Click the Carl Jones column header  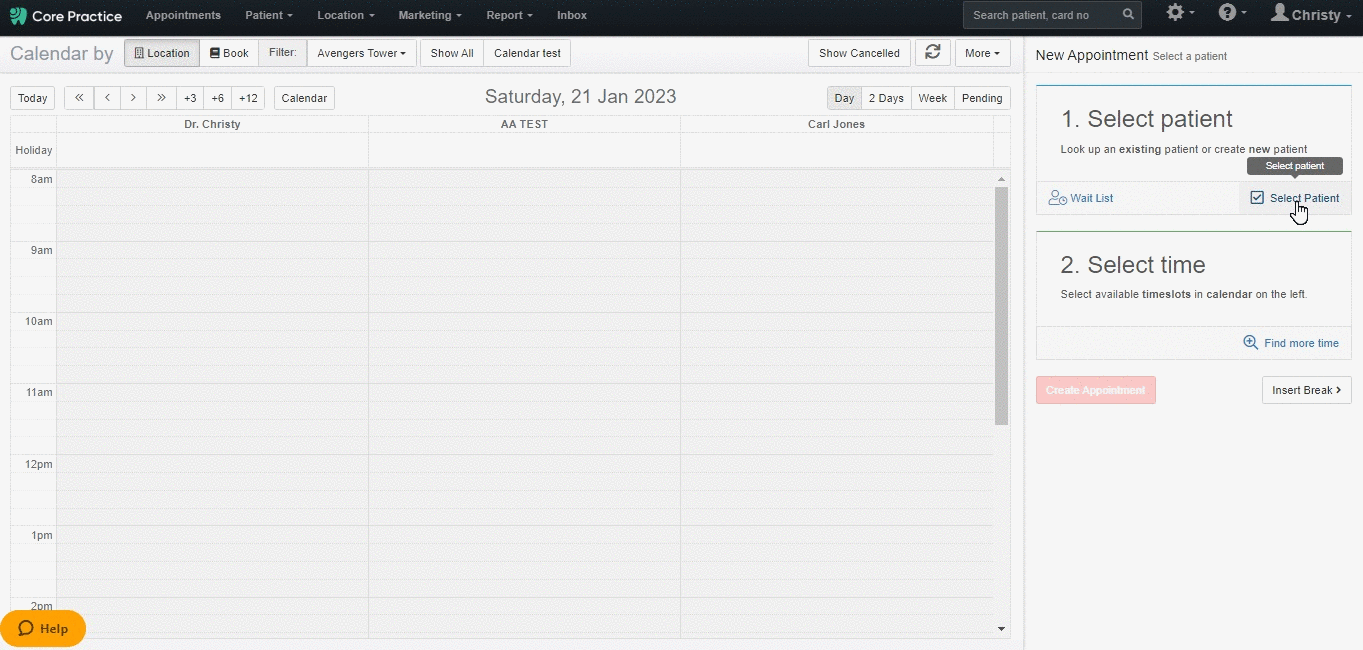click(836, 124)
